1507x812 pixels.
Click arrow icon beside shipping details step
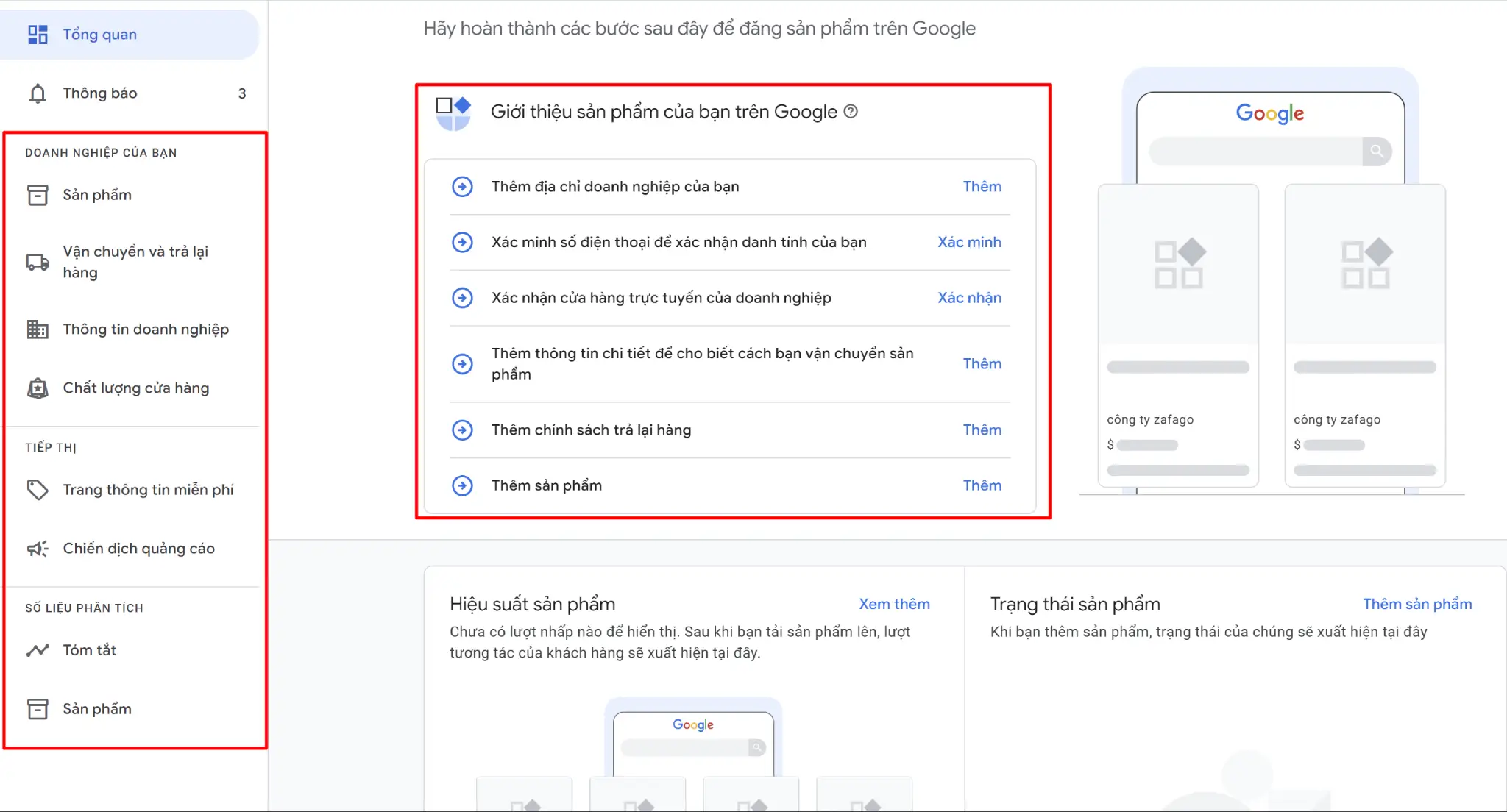pyautogui.click(x=462, y=364)
